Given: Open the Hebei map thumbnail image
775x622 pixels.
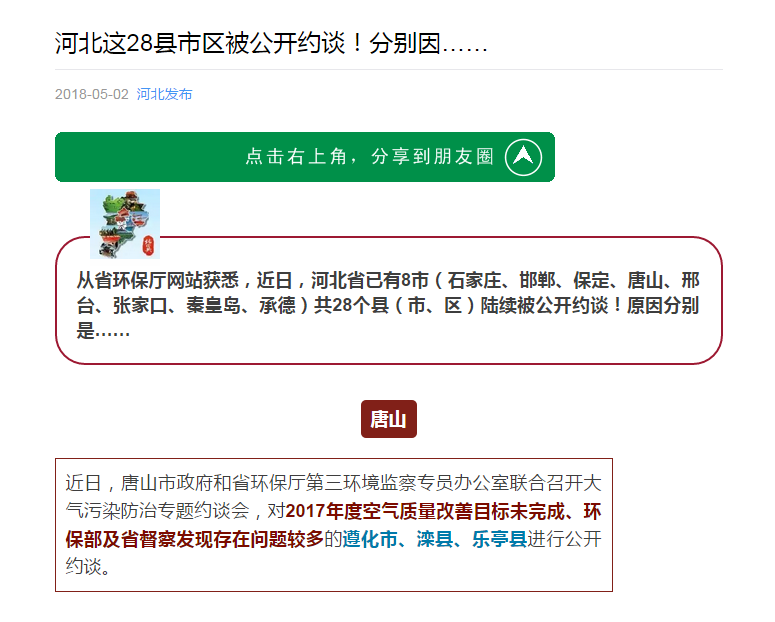Looking at the screenshot, I should pyautogui.click(x=125, y=223).
